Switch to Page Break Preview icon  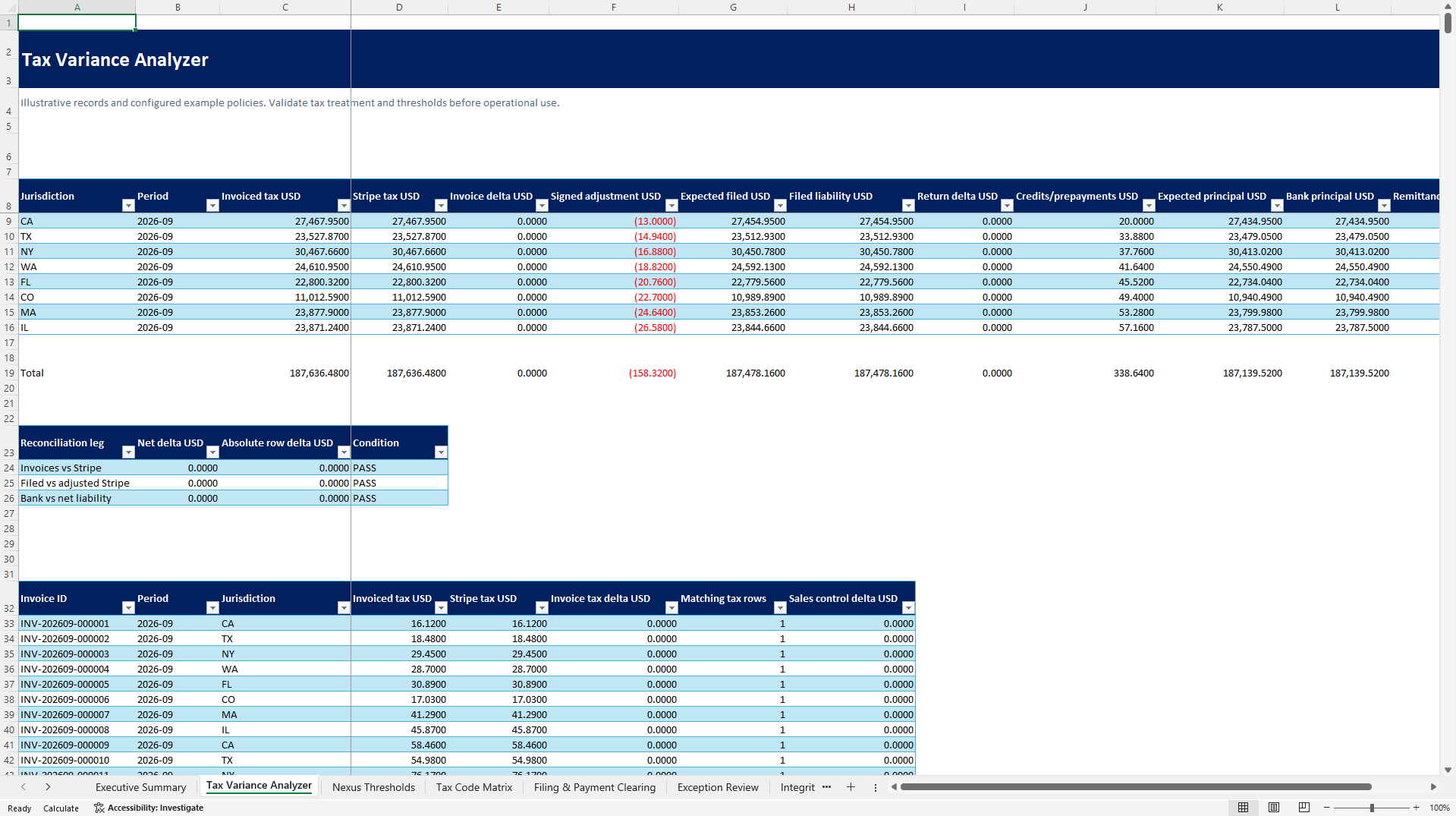[x=1304, y=808]
